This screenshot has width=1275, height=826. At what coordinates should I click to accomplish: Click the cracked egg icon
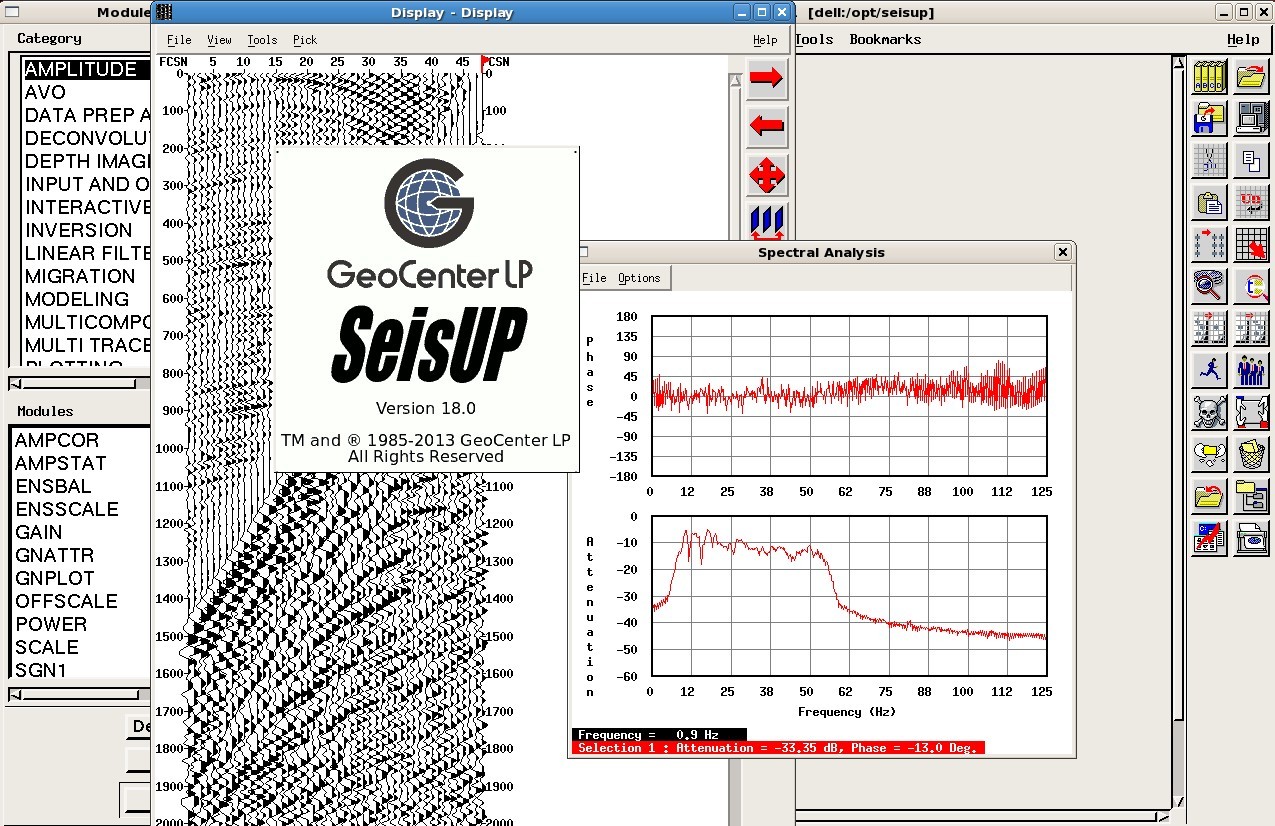pyautogui.click(x=1210, y=455)
